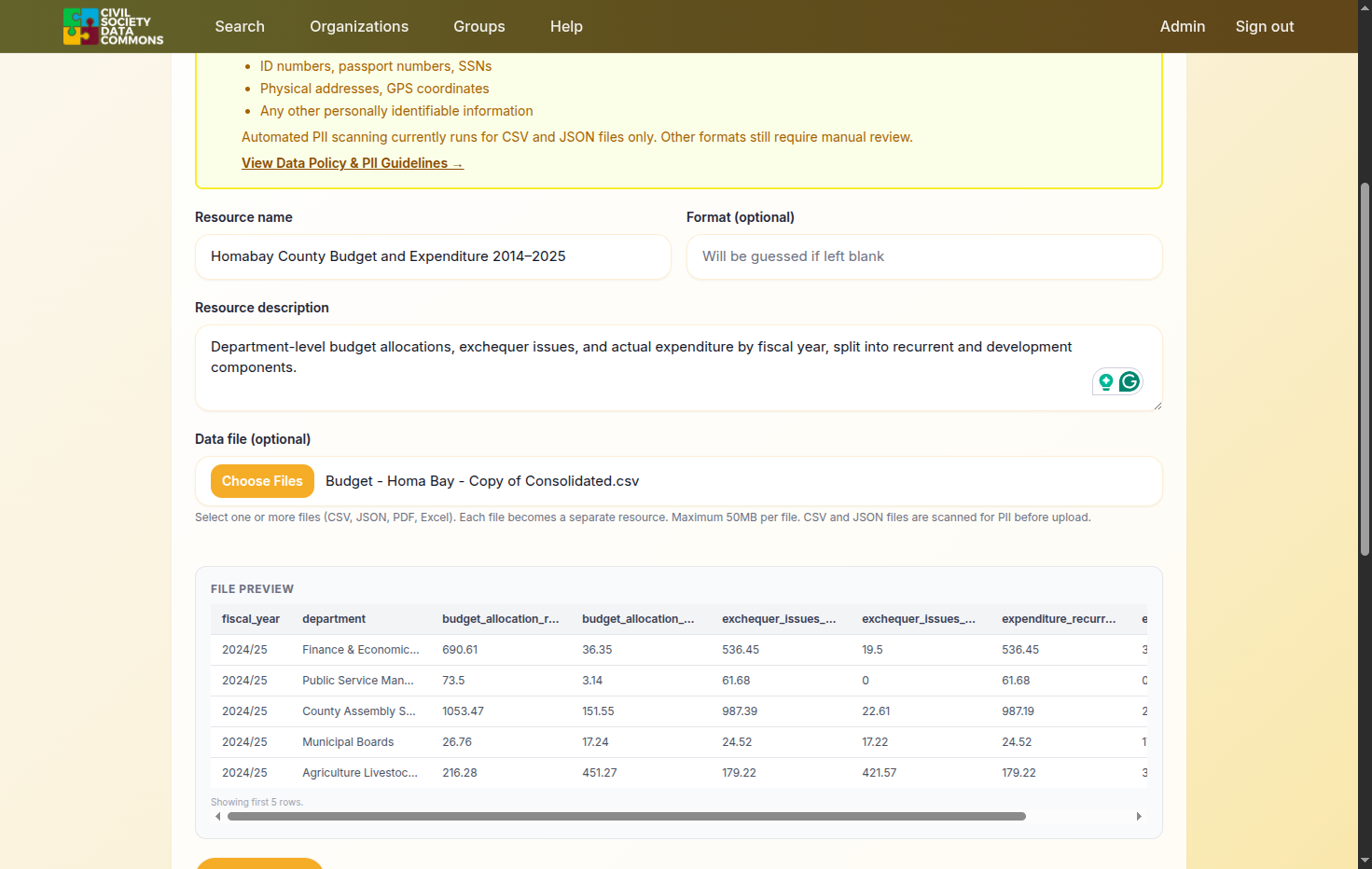
Task: Click the 'Resource description' label
Action: (x=262, y=308)
